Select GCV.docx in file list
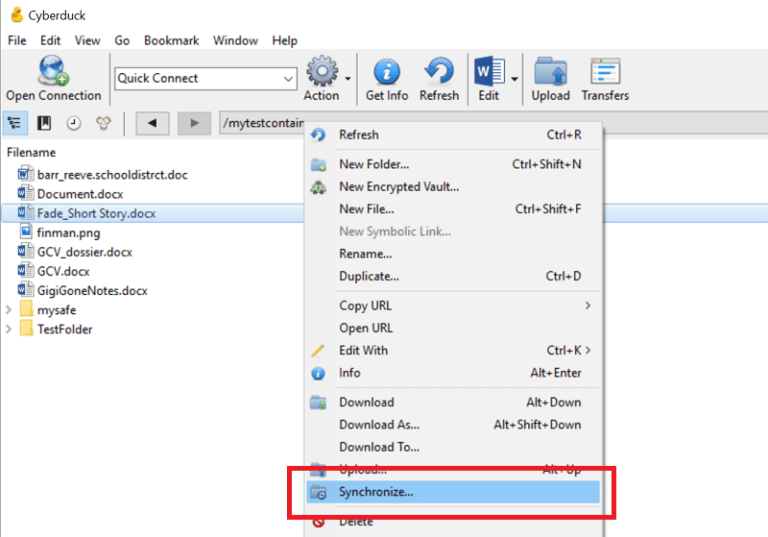Screen dimensions: 768x537 coord(64,271)
